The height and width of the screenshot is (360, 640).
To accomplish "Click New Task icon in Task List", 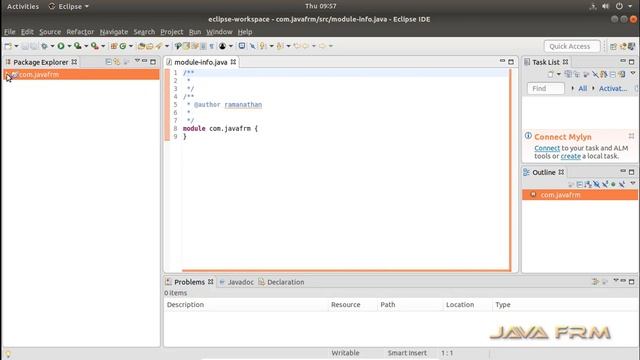I will coord(551,74).
